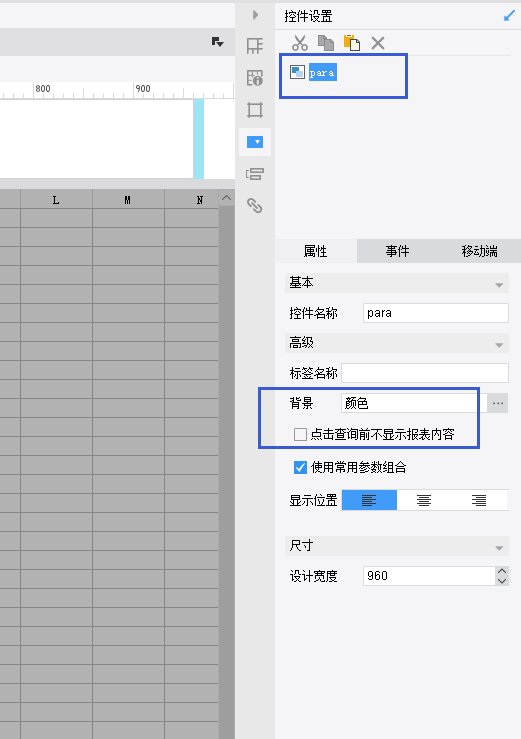Open background settings with ellipsis button

(x=497, y=403)
